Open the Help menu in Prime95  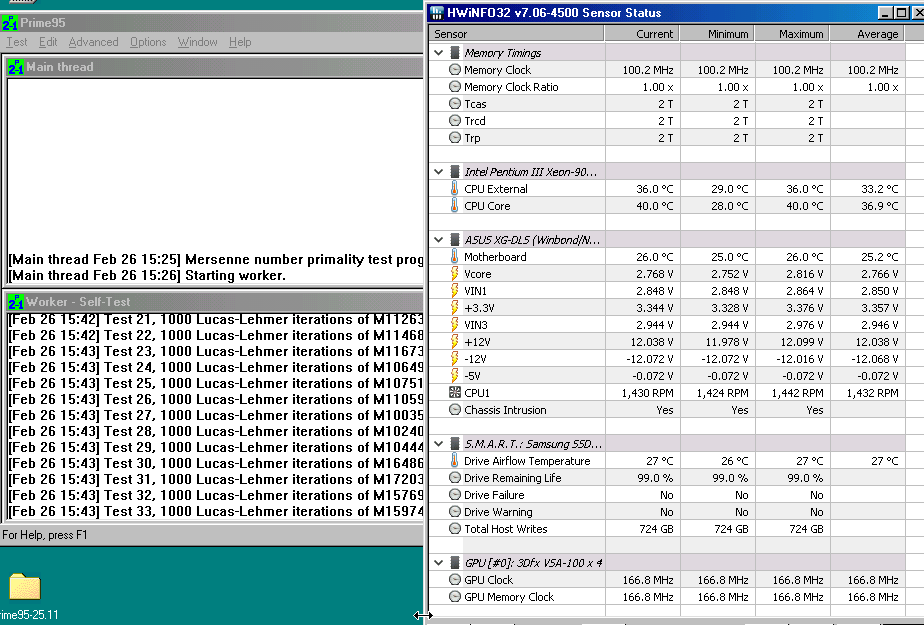coord(240,42)
